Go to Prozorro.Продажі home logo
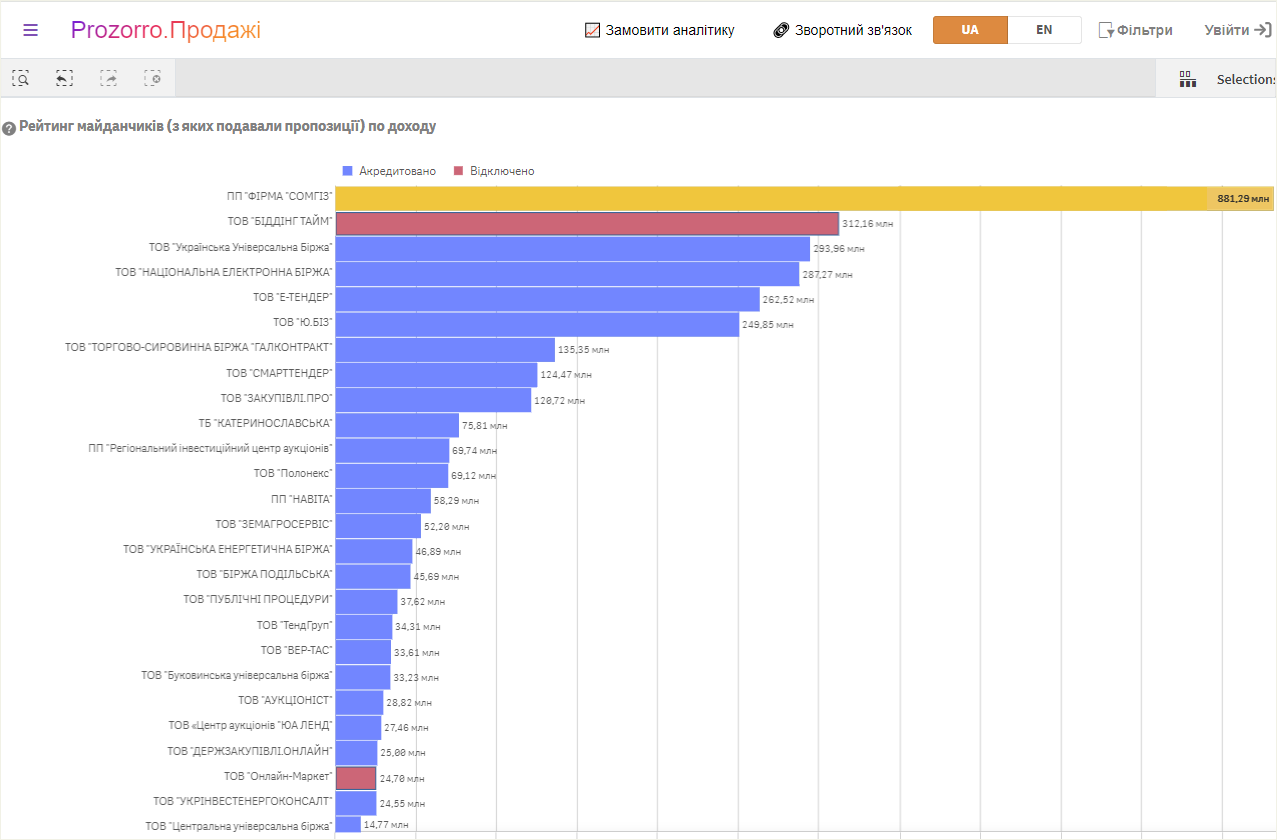 [x=166, y=30]
